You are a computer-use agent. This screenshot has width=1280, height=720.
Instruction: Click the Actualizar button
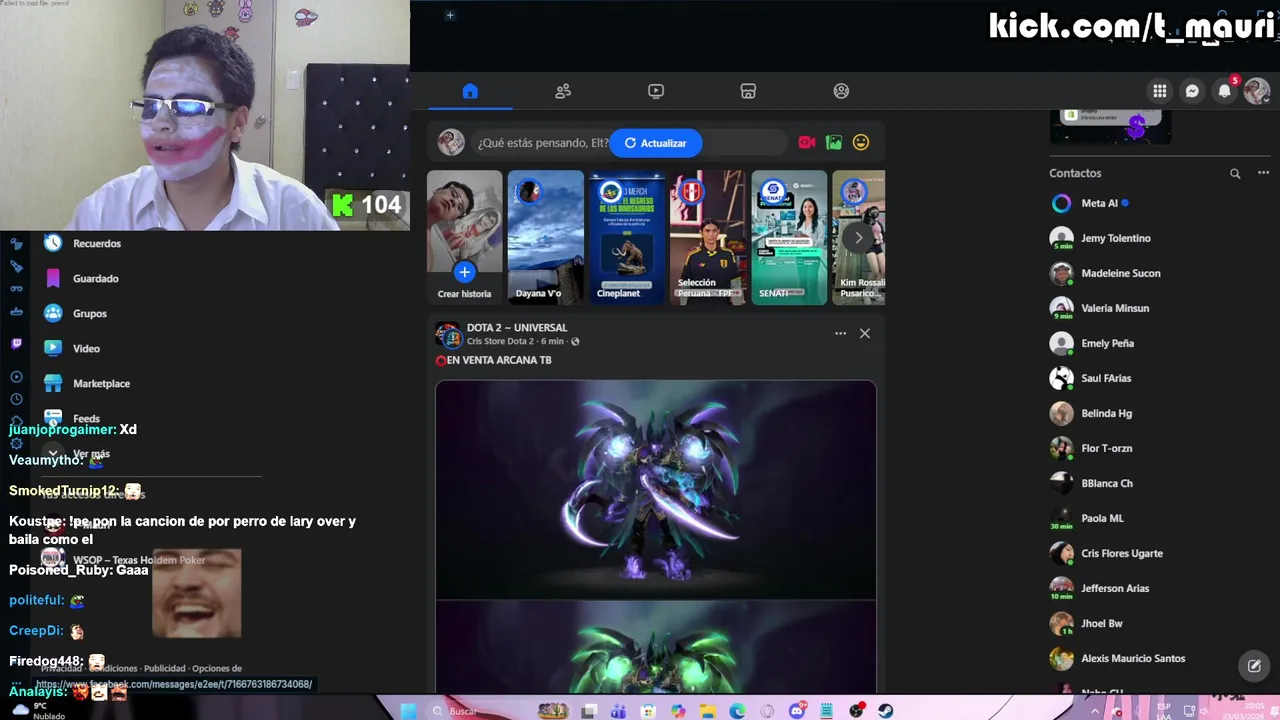(x=656, y=143)
